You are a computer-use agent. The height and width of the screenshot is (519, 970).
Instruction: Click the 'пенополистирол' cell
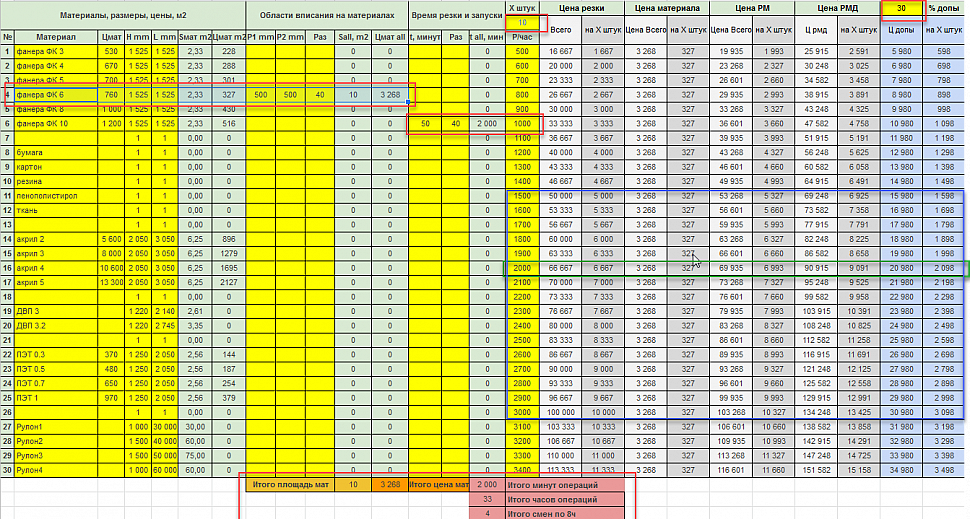coord(56,195)
